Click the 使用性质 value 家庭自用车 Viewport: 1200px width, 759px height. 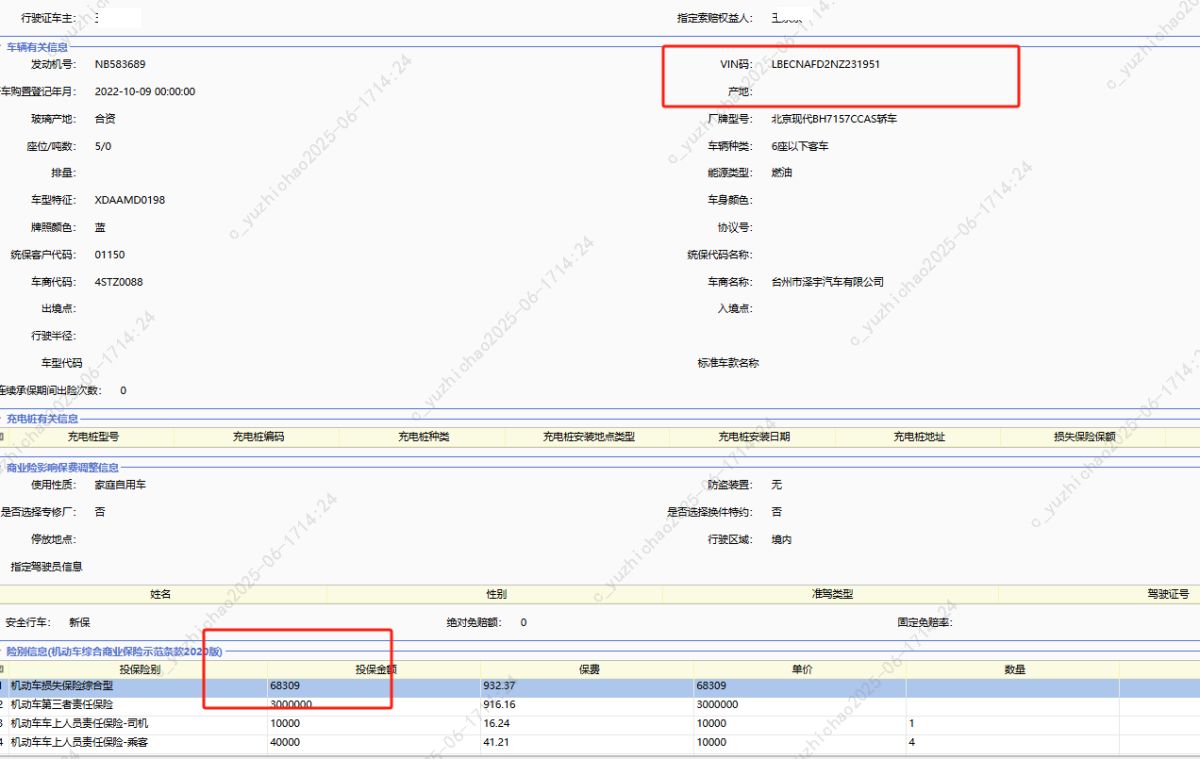point(120,485)
